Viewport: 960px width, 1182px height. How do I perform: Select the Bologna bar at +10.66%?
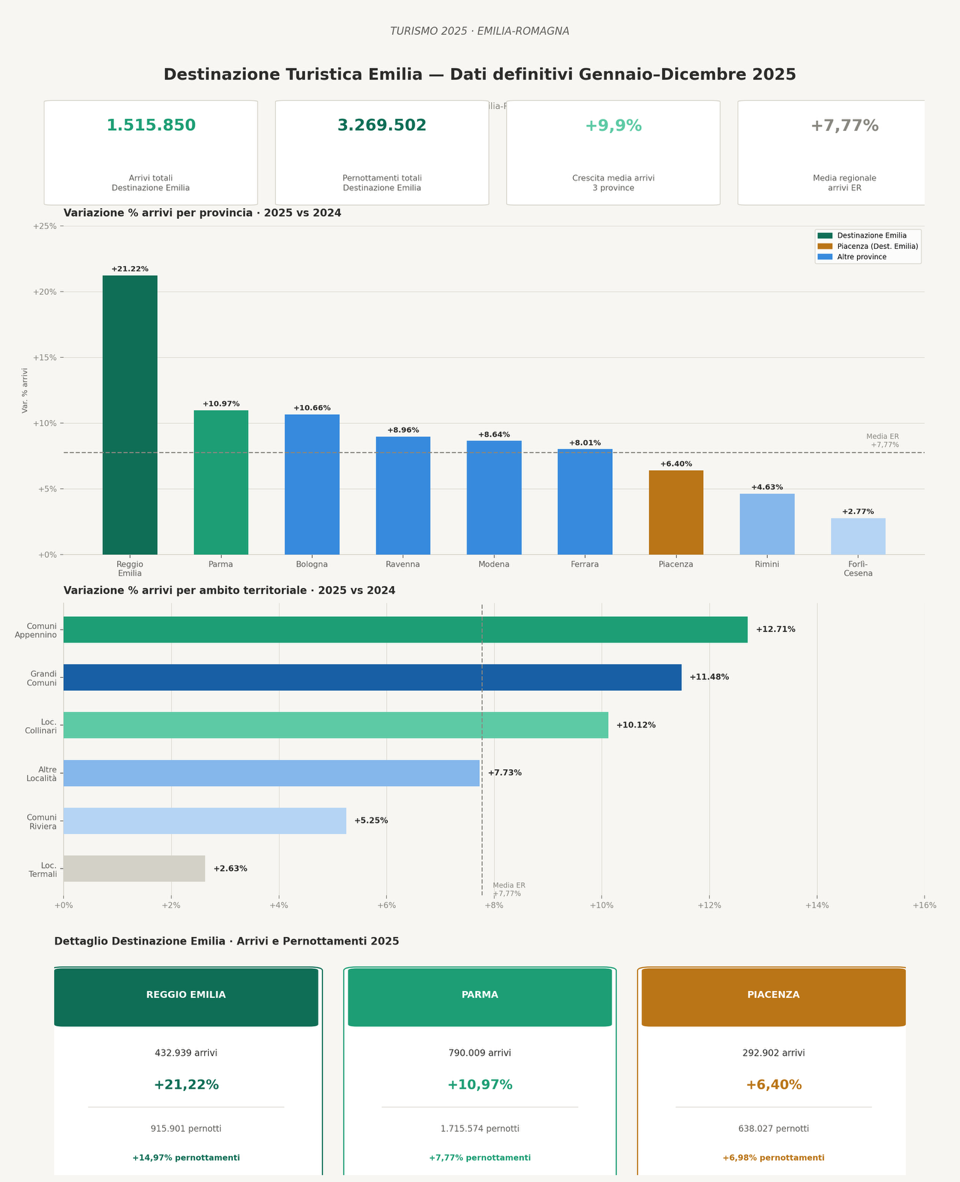click(x=312, y=484)
